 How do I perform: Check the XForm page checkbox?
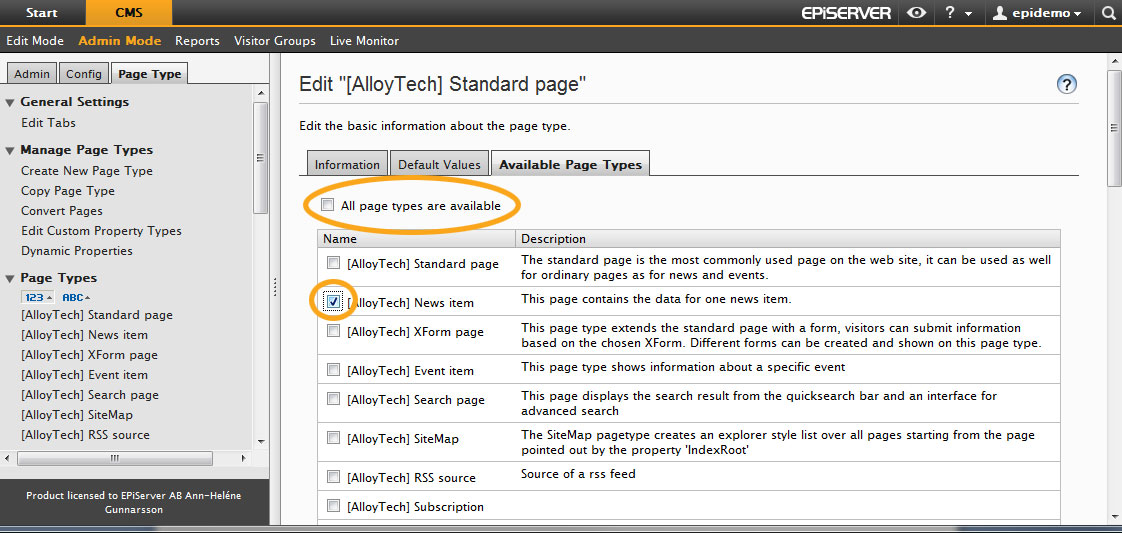[x=333, y=331]
